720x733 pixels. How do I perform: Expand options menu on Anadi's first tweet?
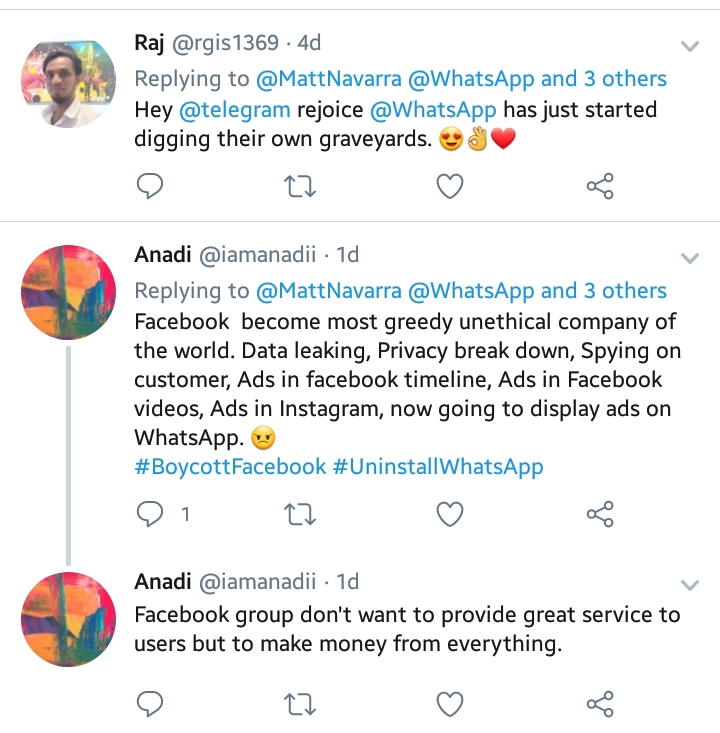pos(690,258)
